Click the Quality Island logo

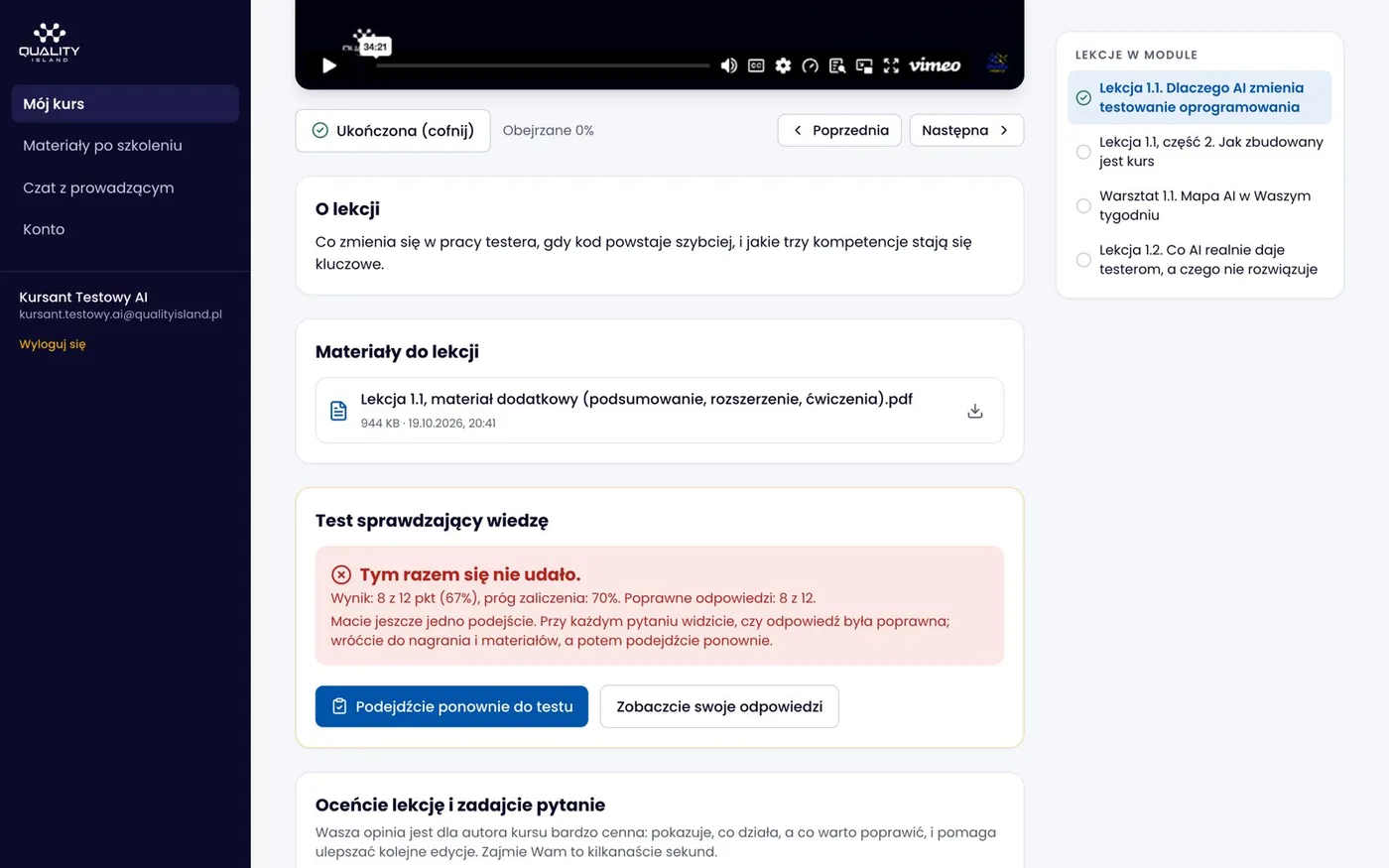click(x=50, y=42)
